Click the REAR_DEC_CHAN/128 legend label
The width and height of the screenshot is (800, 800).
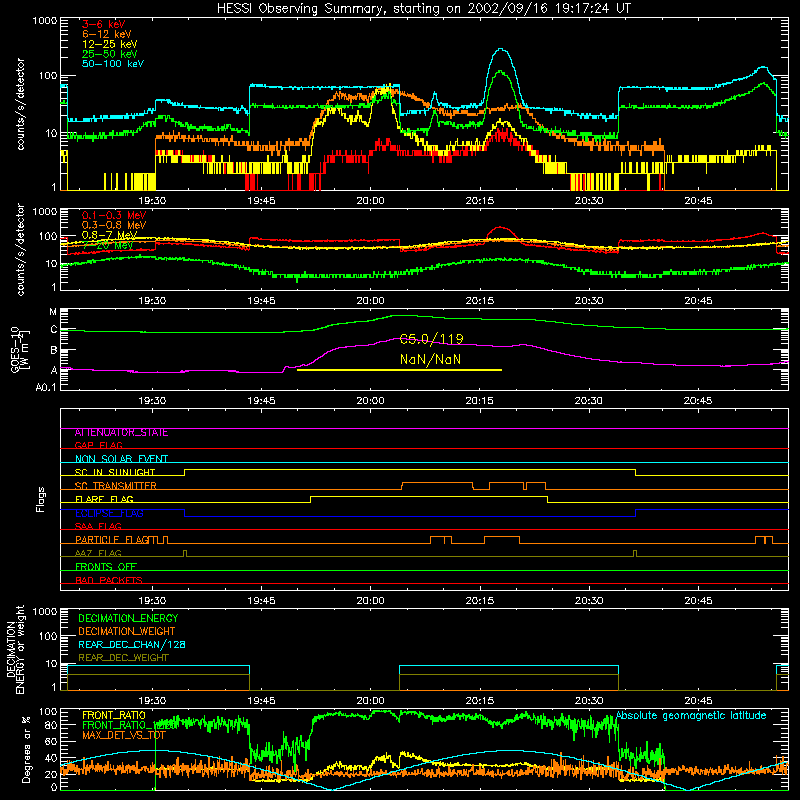pyautogui.click(x=132, y=645)
